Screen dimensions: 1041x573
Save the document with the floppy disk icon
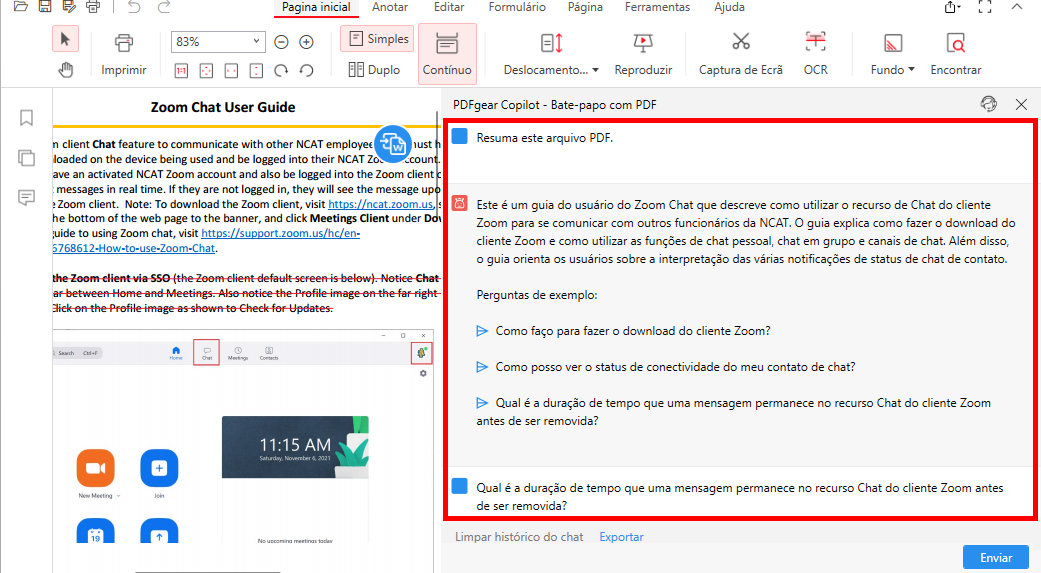point(44,7)
